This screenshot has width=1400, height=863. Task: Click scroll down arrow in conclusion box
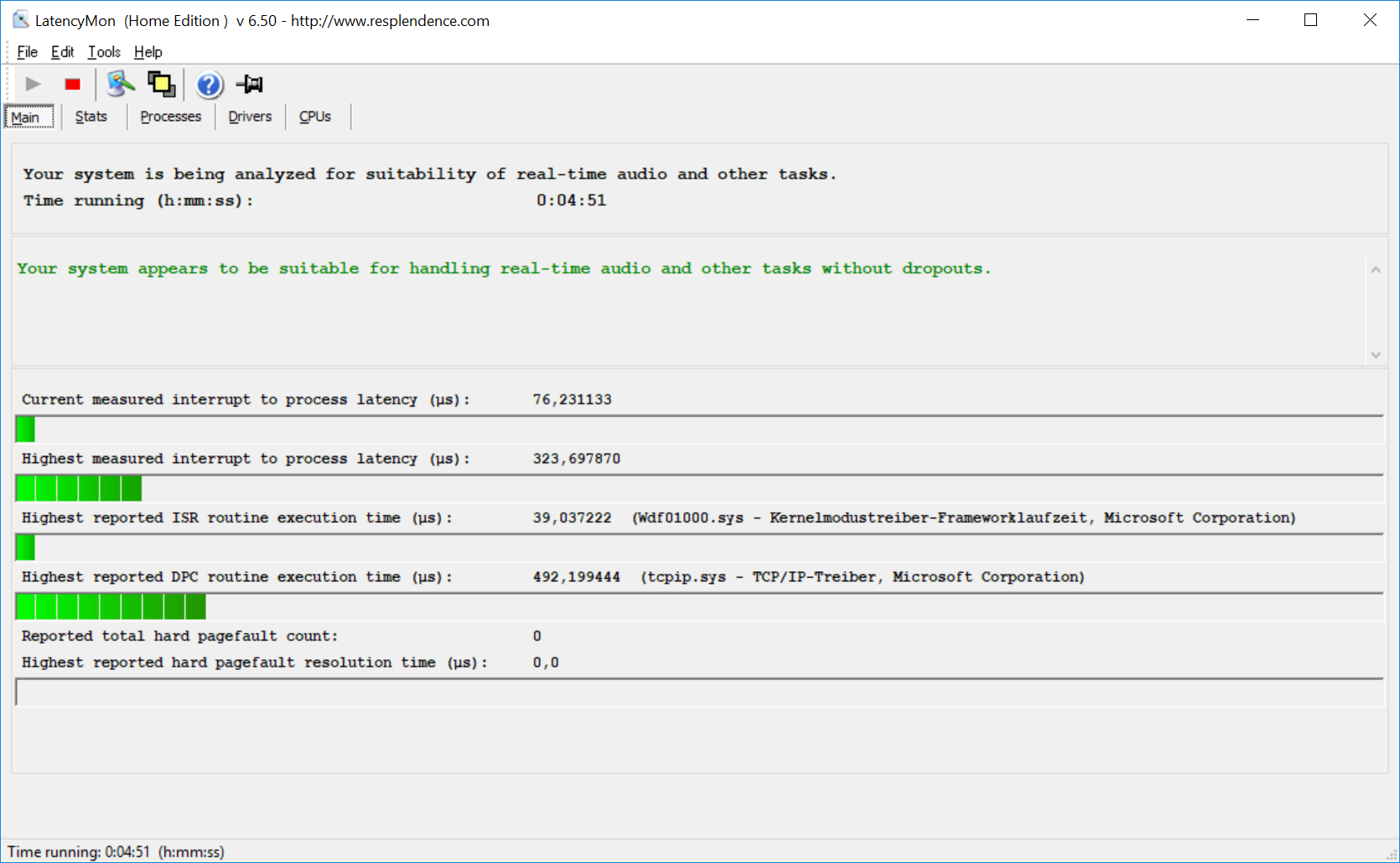(1375, 355)
